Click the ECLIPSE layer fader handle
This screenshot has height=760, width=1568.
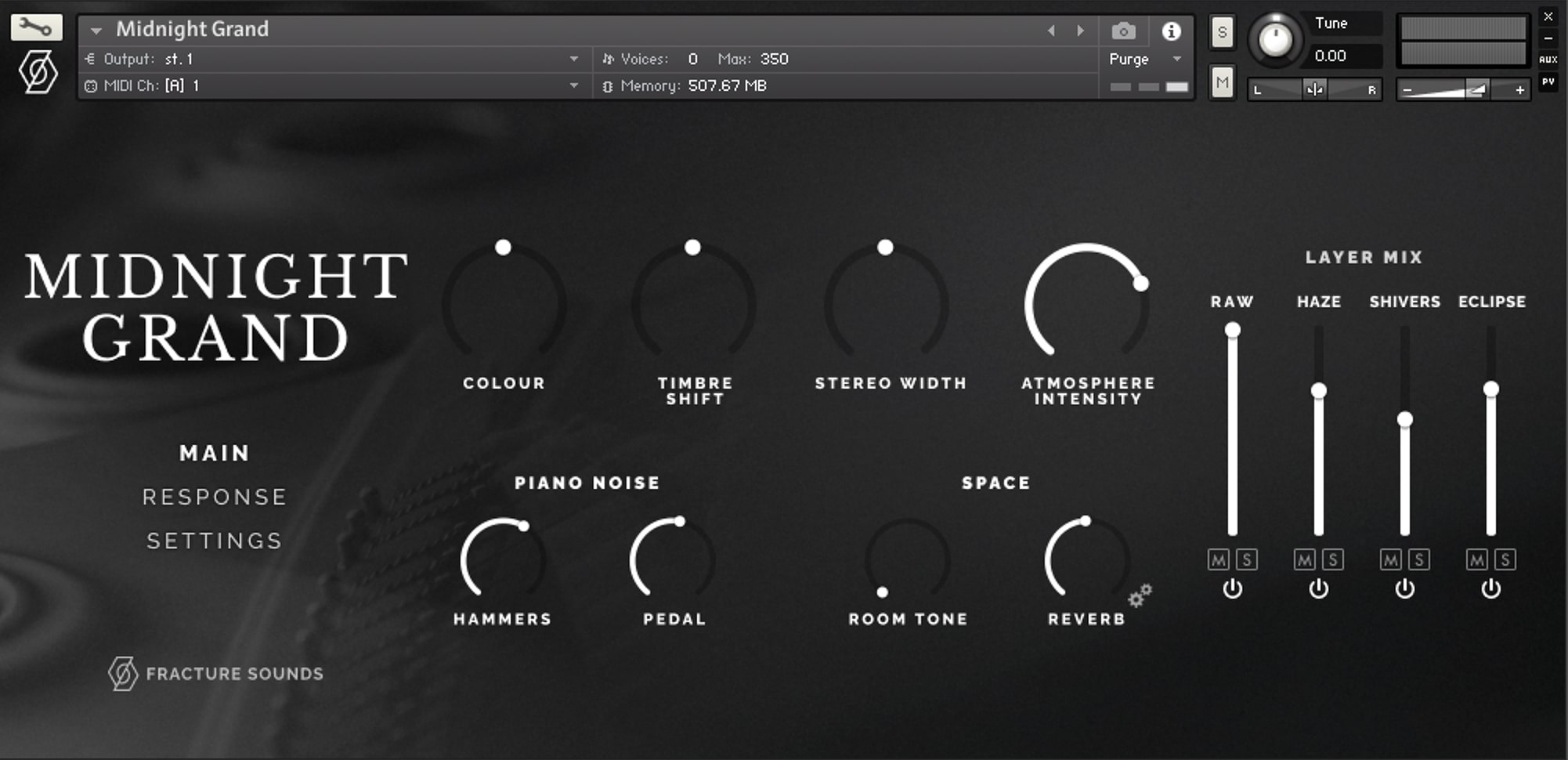tap(1491, 389)
